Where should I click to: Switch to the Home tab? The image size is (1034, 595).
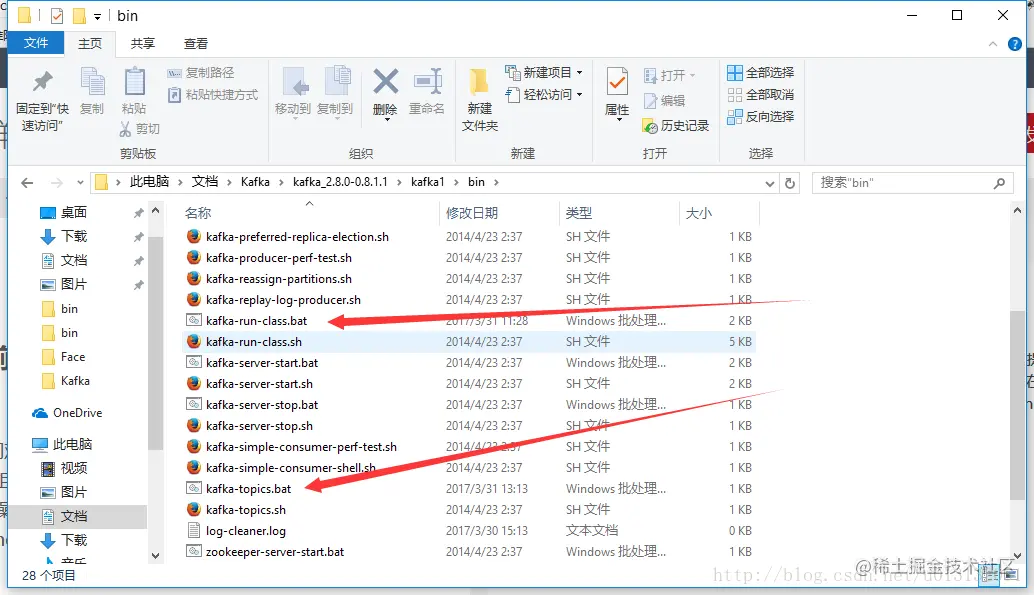point(90,44)
